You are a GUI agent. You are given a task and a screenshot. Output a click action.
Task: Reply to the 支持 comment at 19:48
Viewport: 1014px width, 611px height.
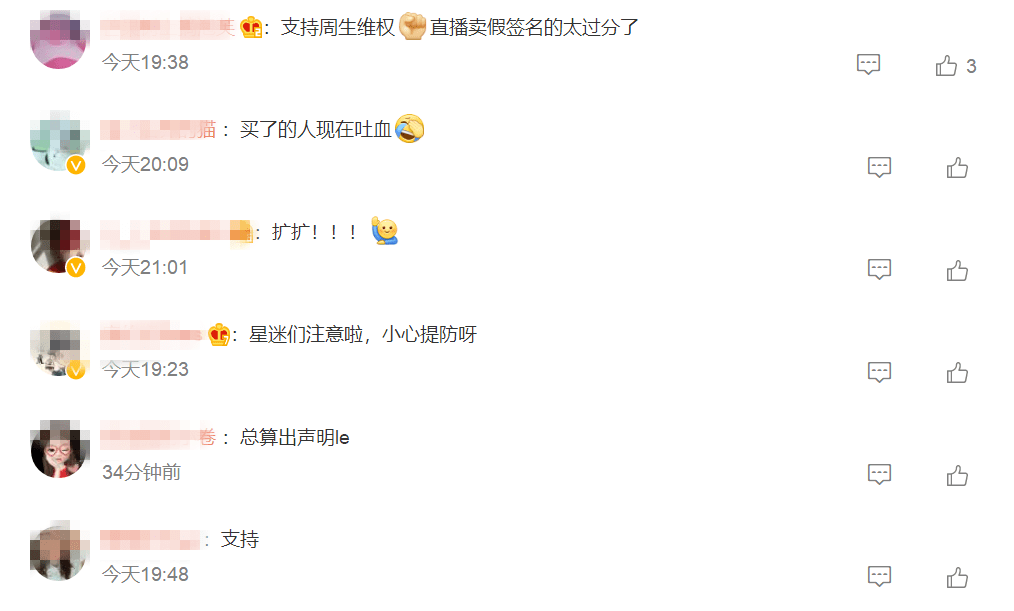click(879, 576)
